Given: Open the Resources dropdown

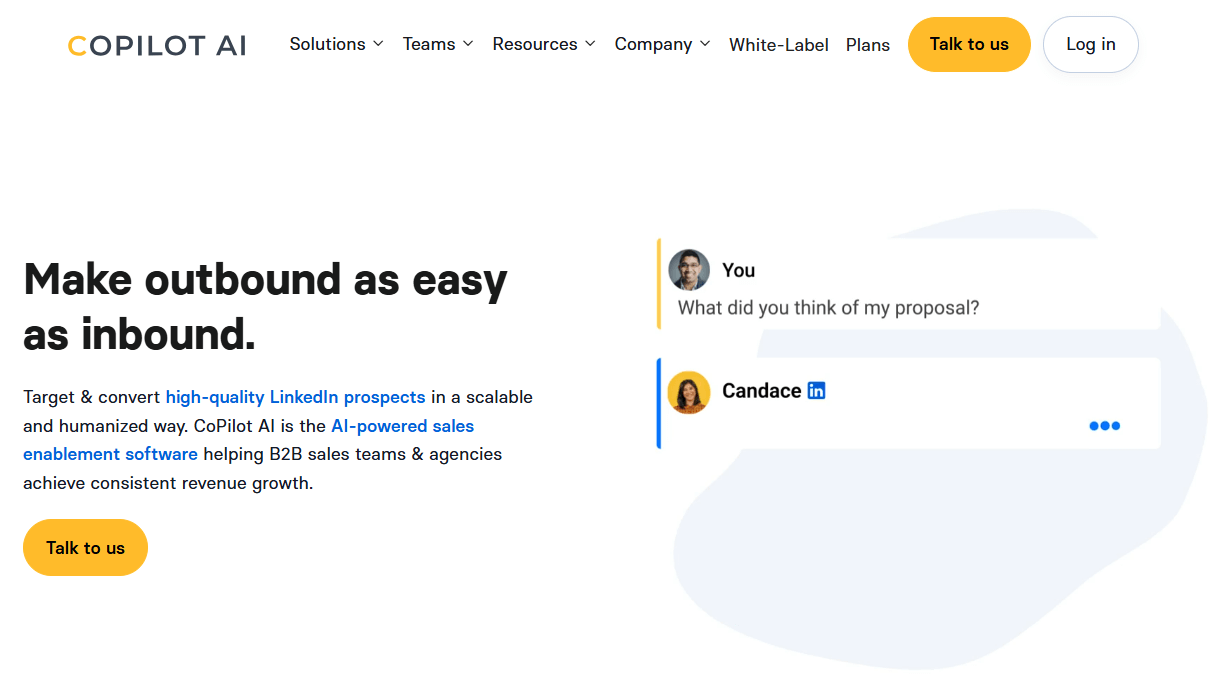Looking at the screenshot, I should click(536, 44).
